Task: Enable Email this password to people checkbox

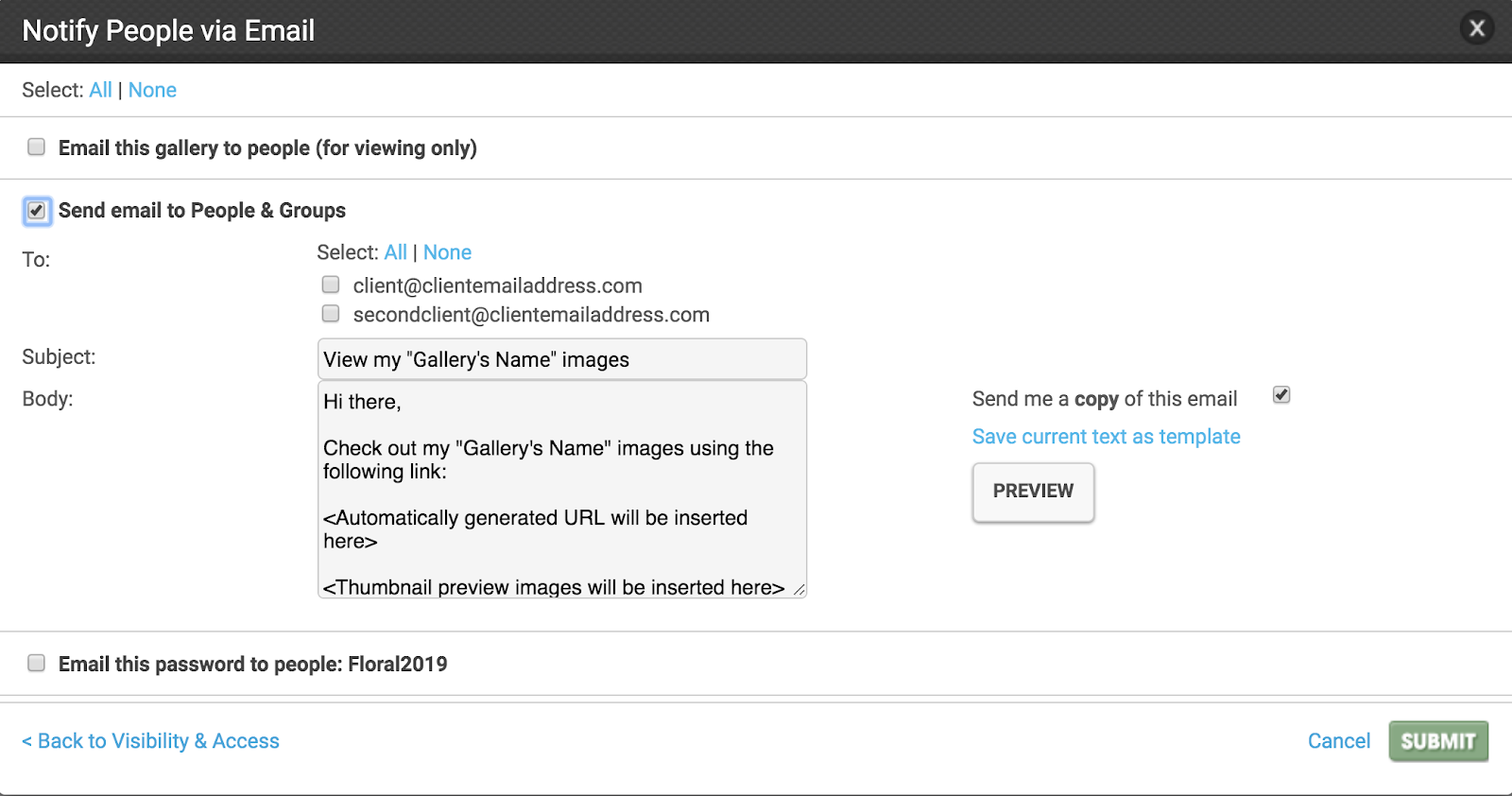Action: pyautogui.click(x=36, y=663)
